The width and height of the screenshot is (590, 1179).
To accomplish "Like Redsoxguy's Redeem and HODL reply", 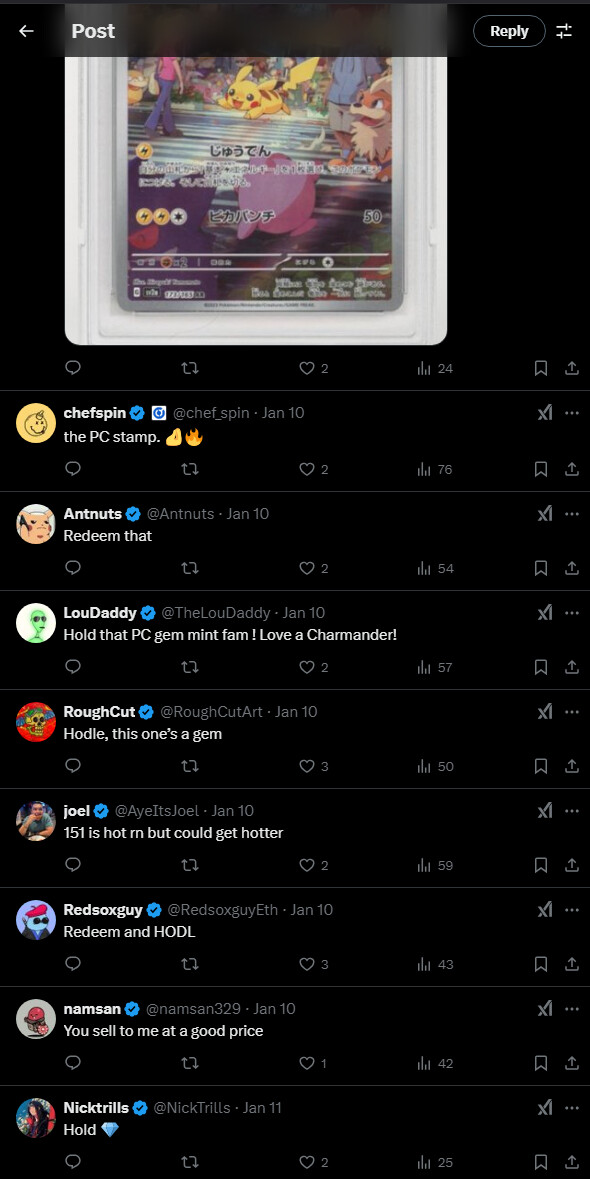I will [313, 964].
